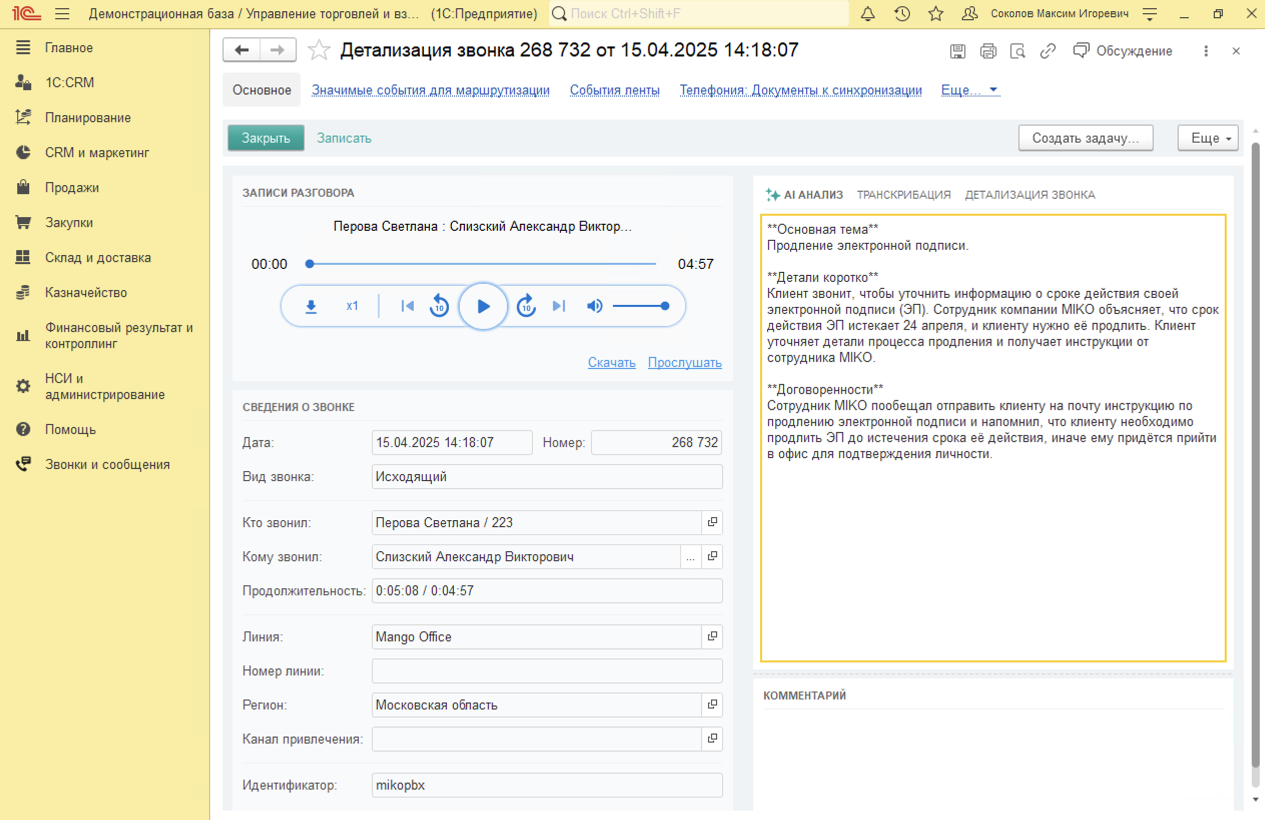Toggle playback speed x1

coord(352,306)
